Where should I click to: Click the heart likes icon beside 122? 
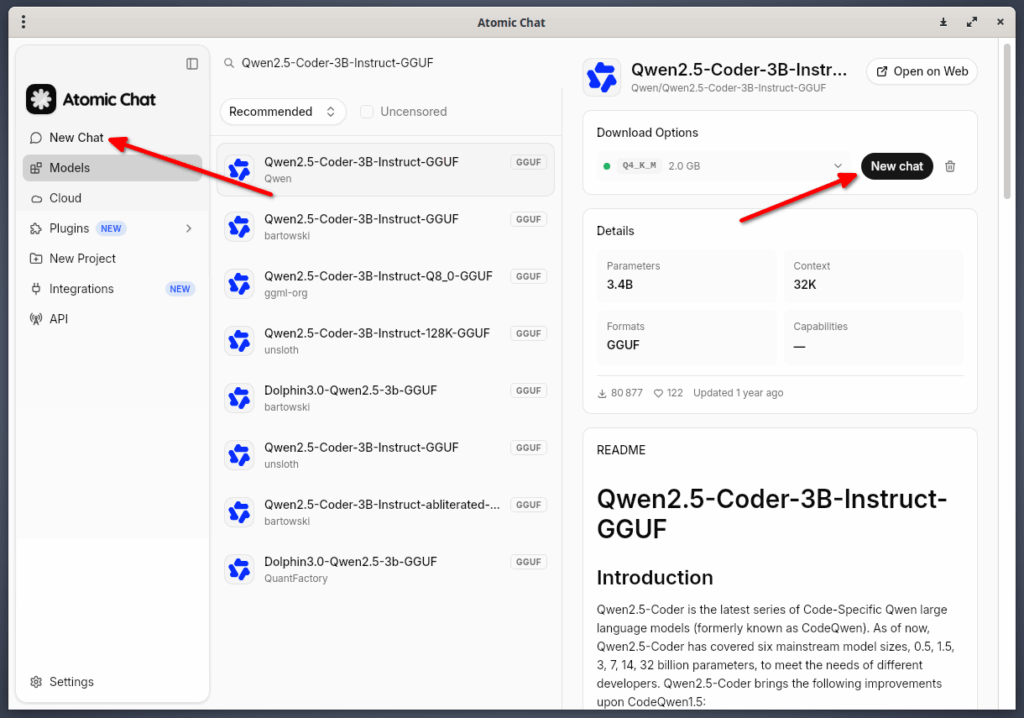point(658,393)
